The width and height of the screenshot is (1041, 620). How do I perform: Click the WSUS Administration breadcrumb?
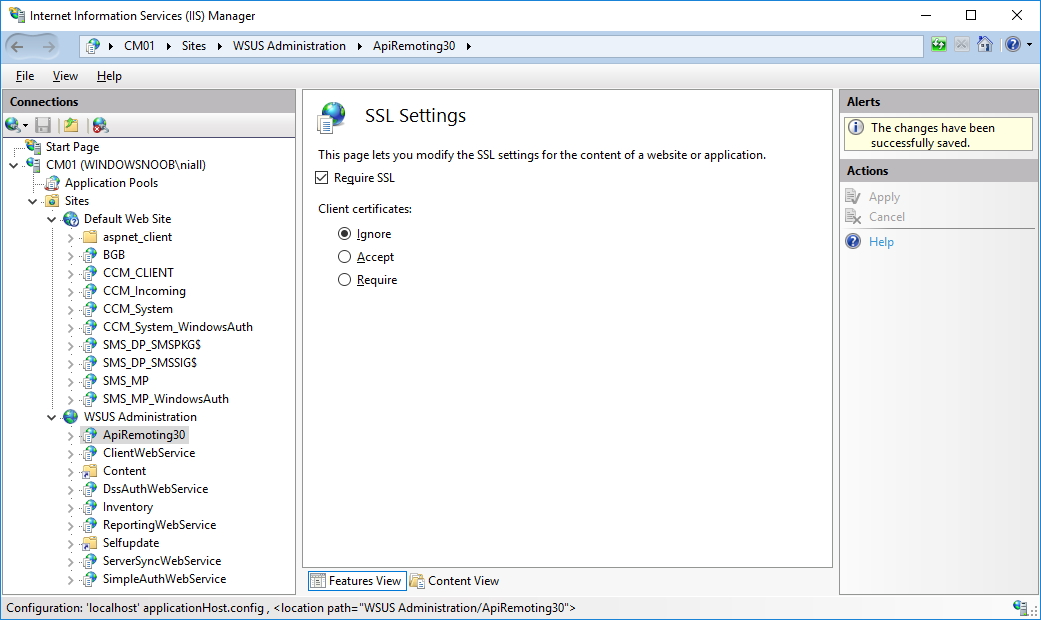(289, 46)
